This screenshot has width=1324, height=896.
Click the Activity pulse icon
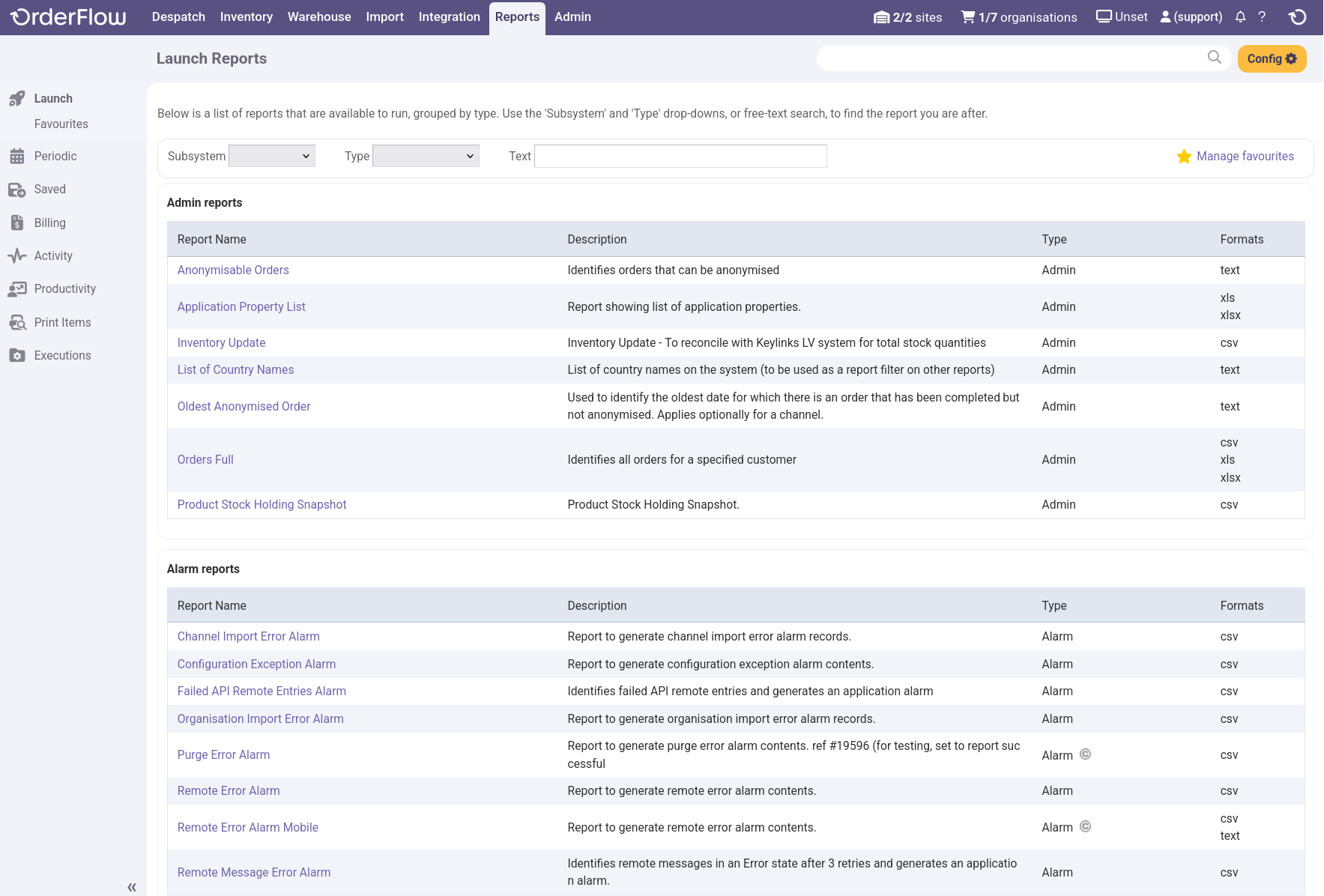17,256
